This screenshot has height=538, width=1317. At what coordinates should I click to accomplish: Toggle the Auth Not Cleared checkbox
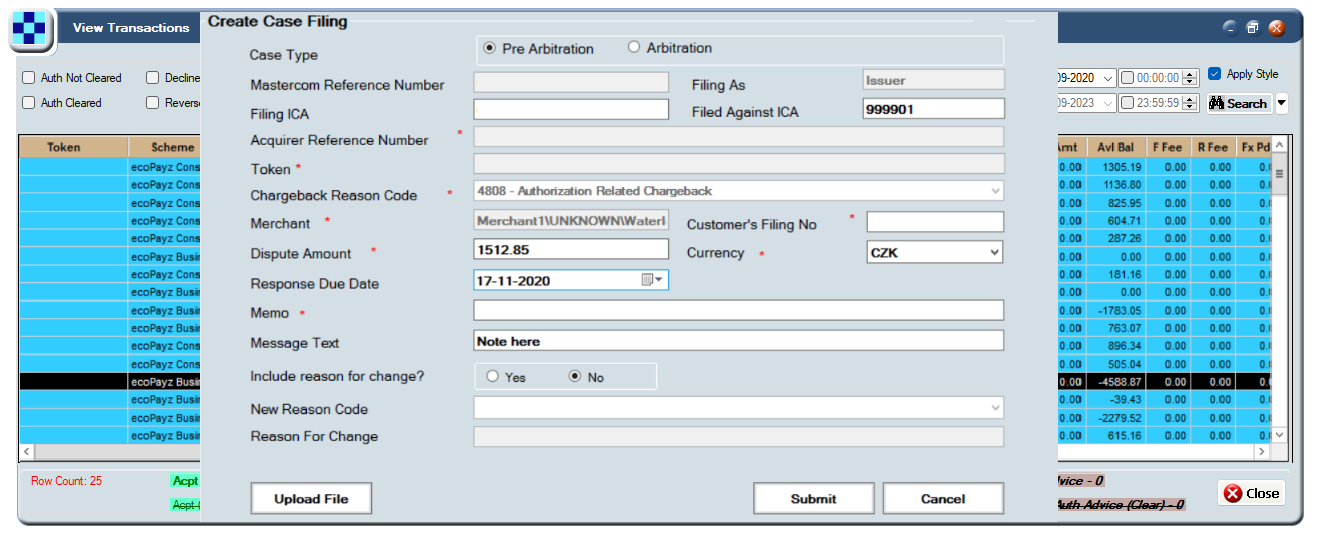click(x=28, y=78)
